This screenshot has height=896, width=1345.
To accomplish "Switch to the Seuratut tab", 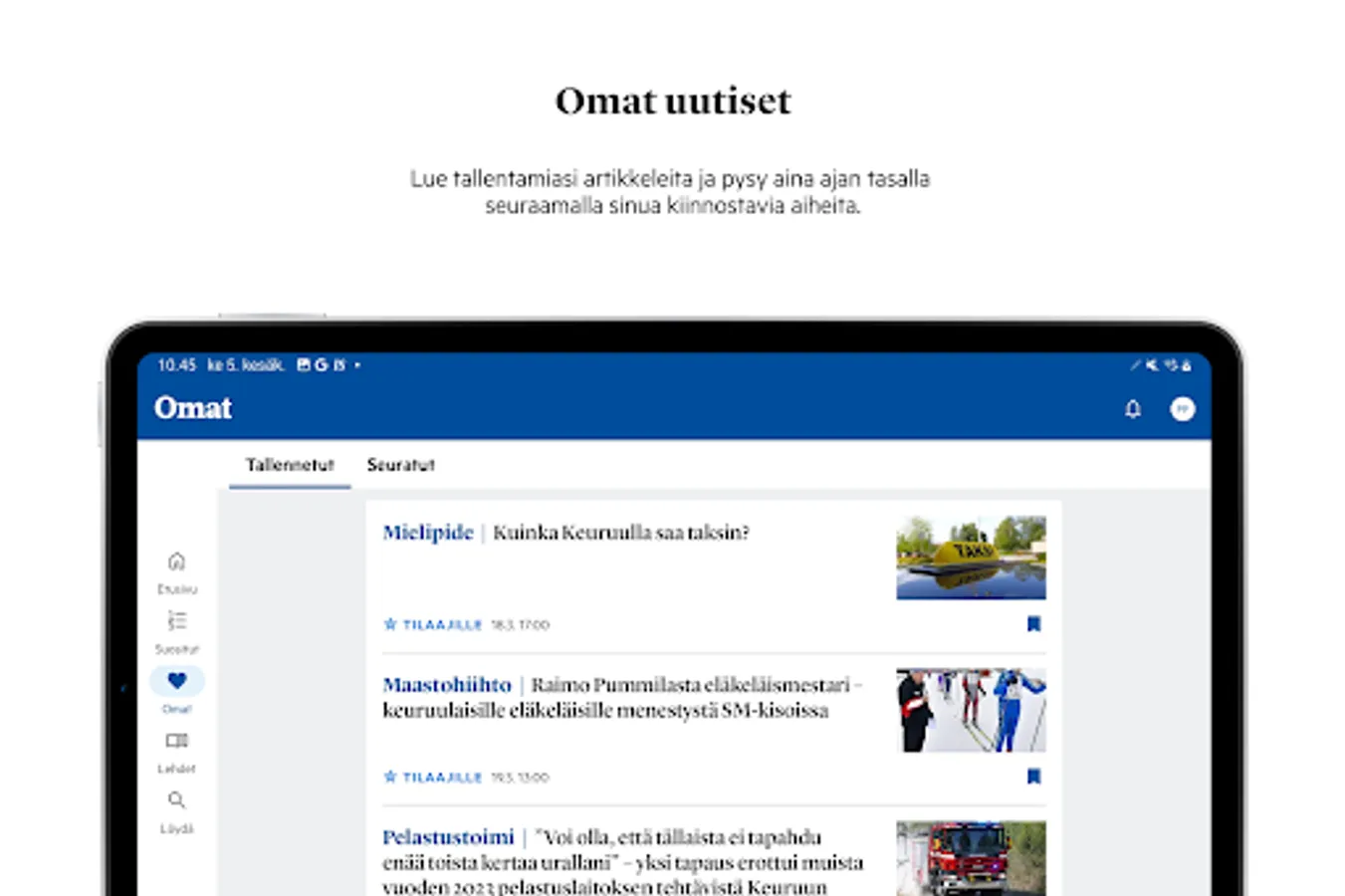I will click(400, 465).
